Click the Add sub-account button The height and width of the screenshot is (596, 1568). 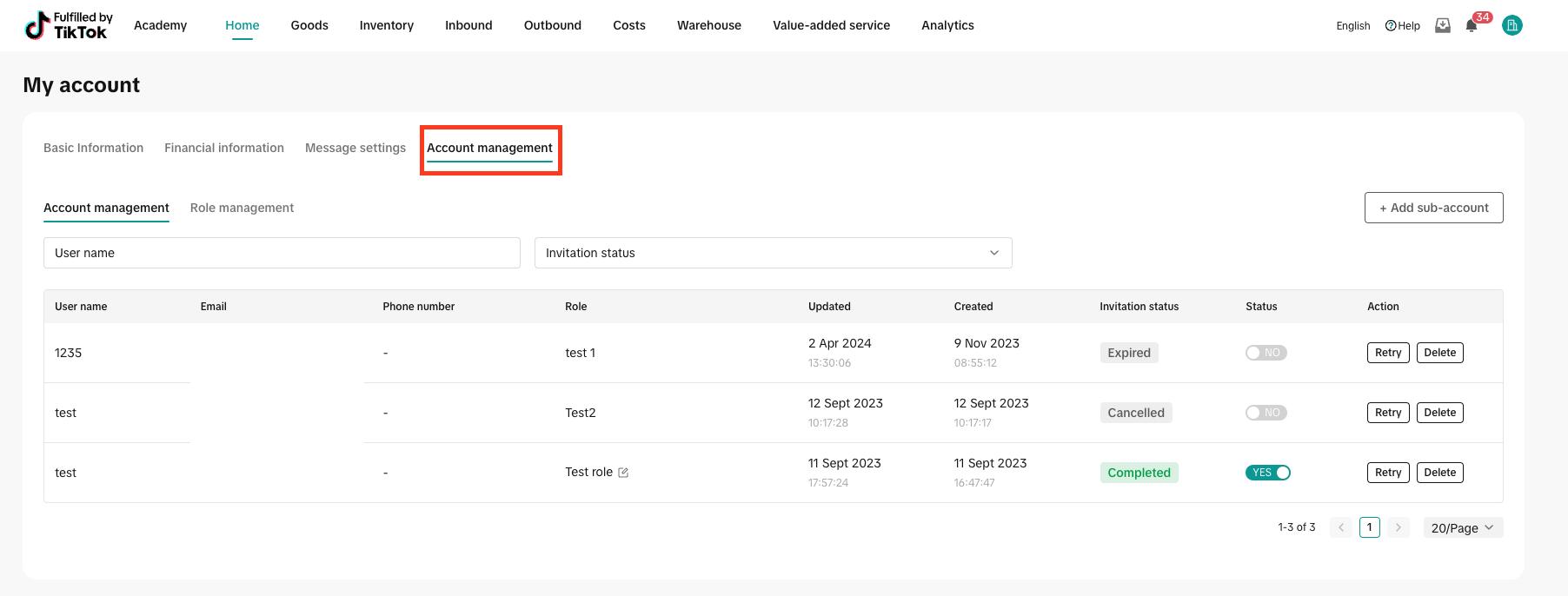1434,208
